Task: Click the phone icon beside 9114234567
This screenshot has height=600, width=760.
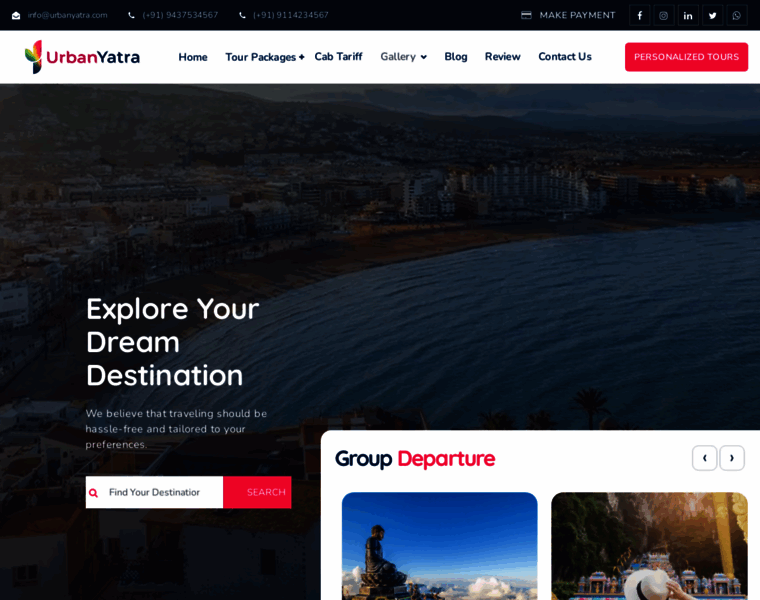Action: [x=242, y=16]
